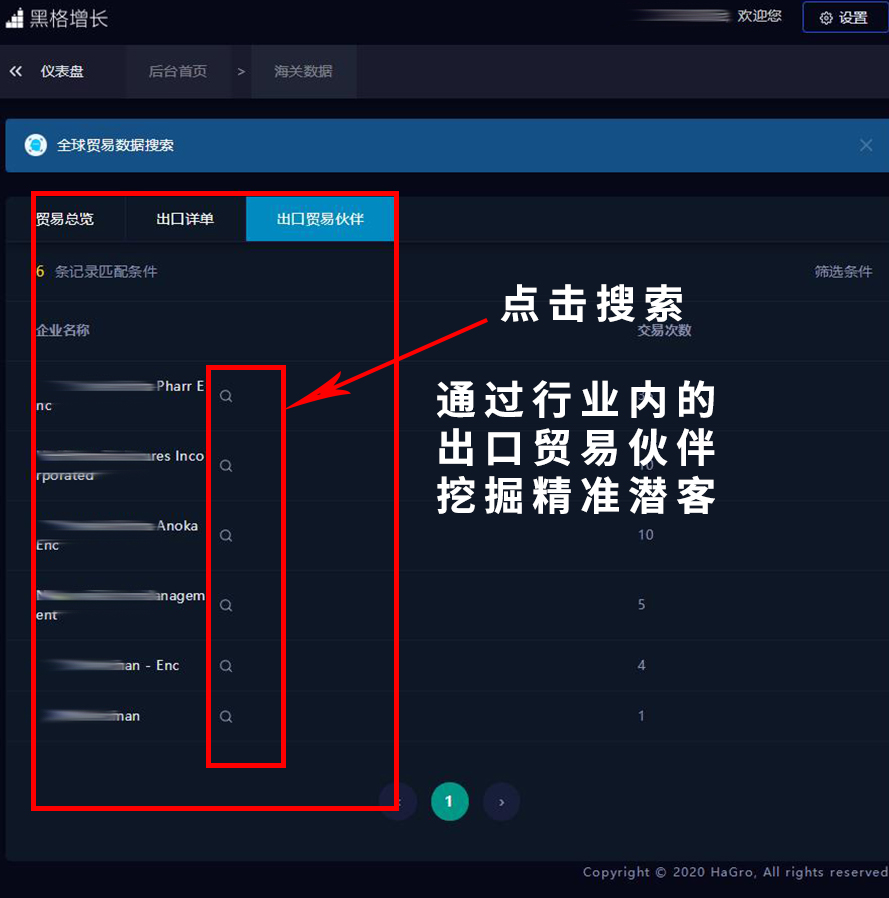Click magnifier icon in the Management row
This screenshot has height=898, width=889.
(226, 606)
